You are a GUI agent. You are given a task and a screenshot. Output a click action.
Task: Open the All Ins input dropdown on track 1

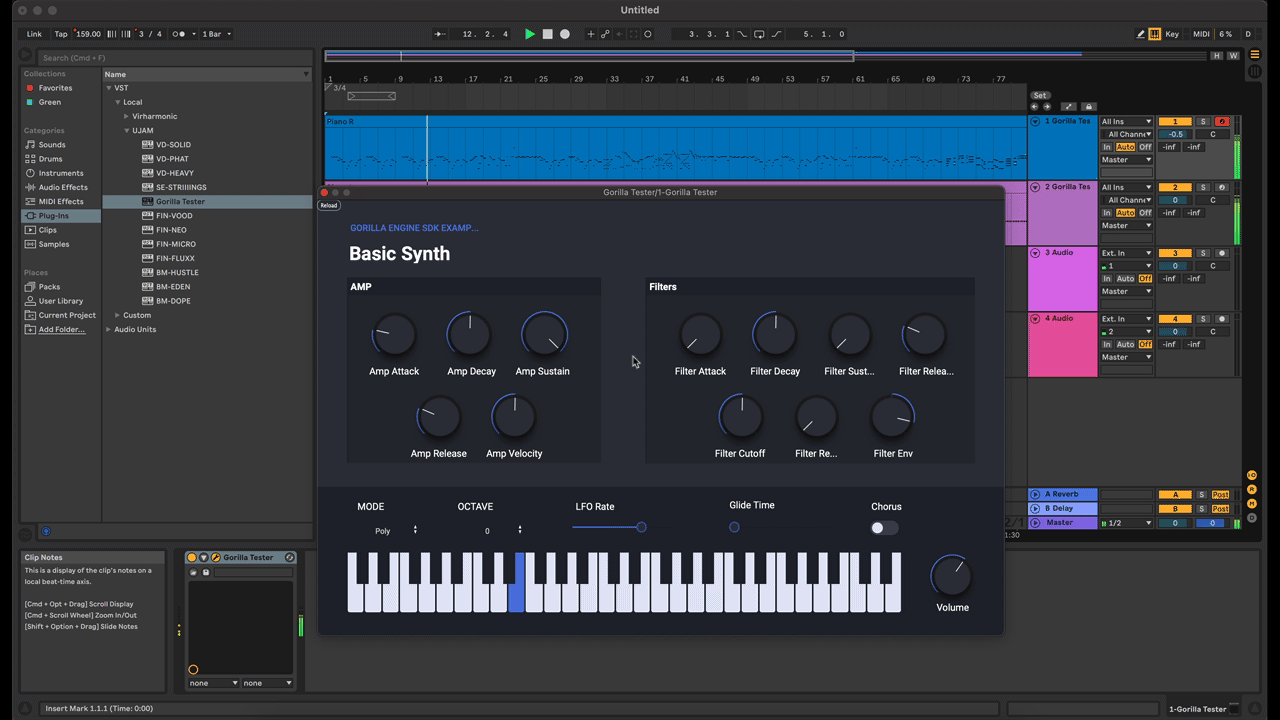tap(1126, 121)
